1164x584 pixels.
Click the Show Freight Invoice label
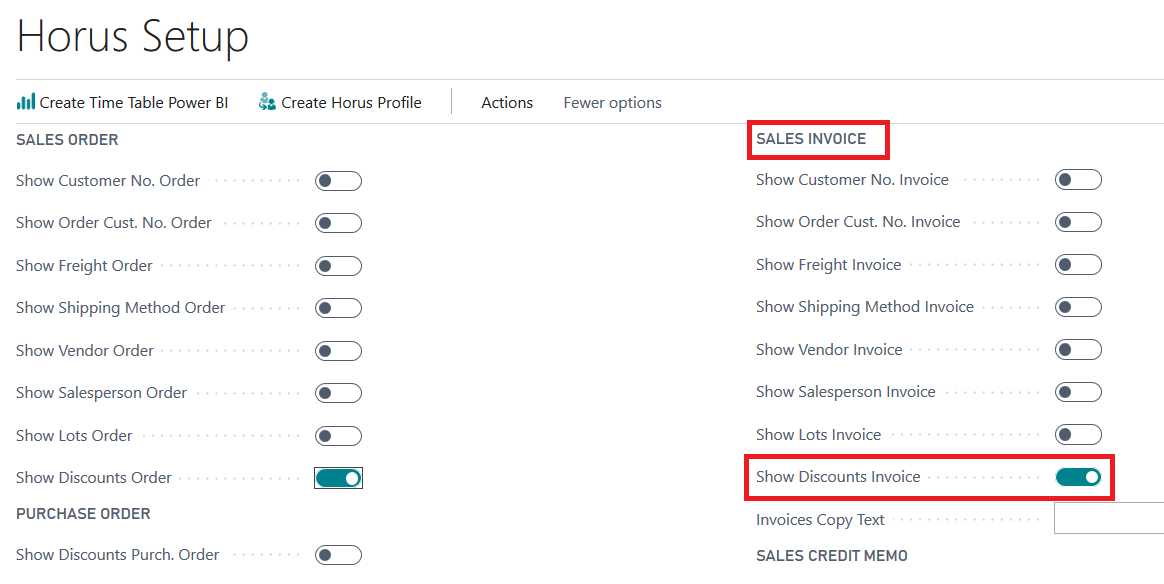pos(828,265)
